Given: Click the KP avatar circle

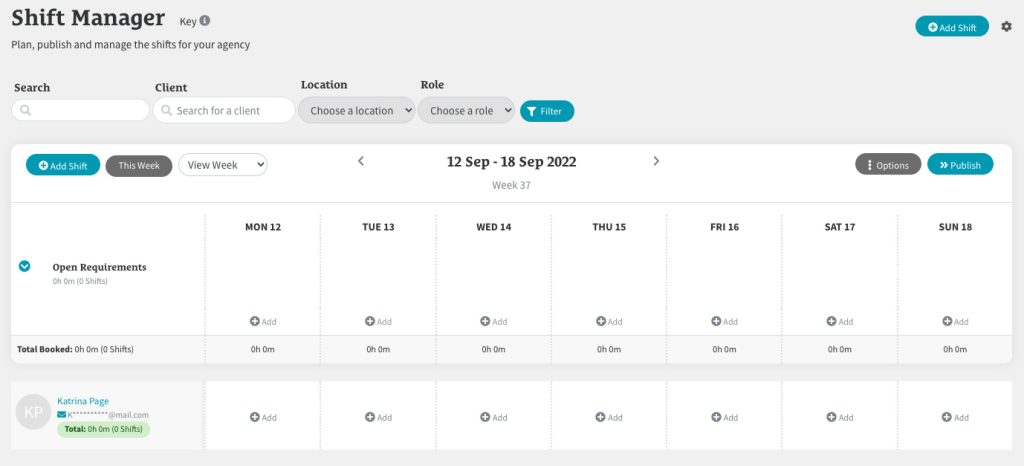Looking at the screenshot, I should click(x=33, y=412).
